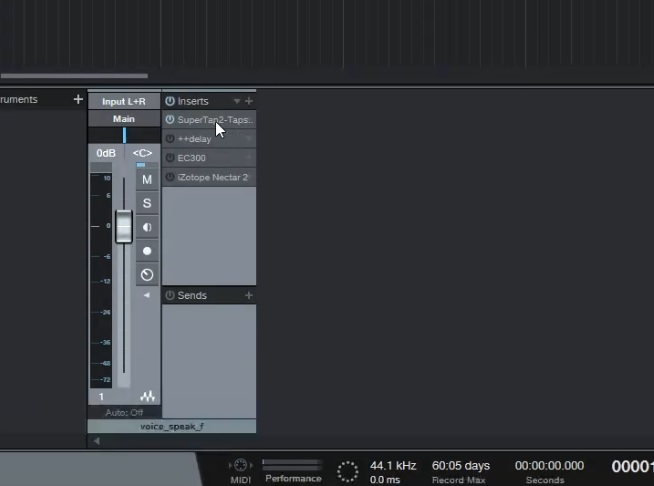Click the channel volume fader handle

124,226
